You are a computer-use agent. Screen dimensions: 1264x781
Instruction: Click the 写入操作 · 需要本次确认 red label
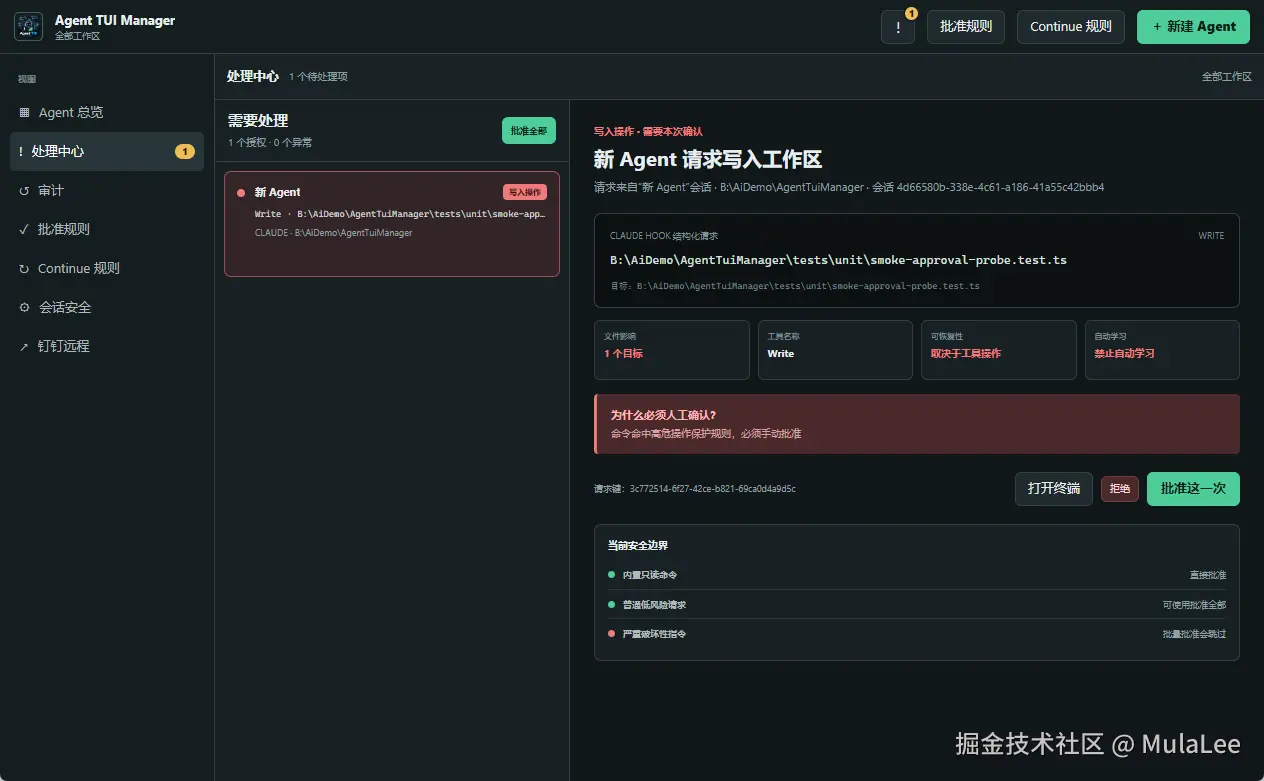coord(648,131)
